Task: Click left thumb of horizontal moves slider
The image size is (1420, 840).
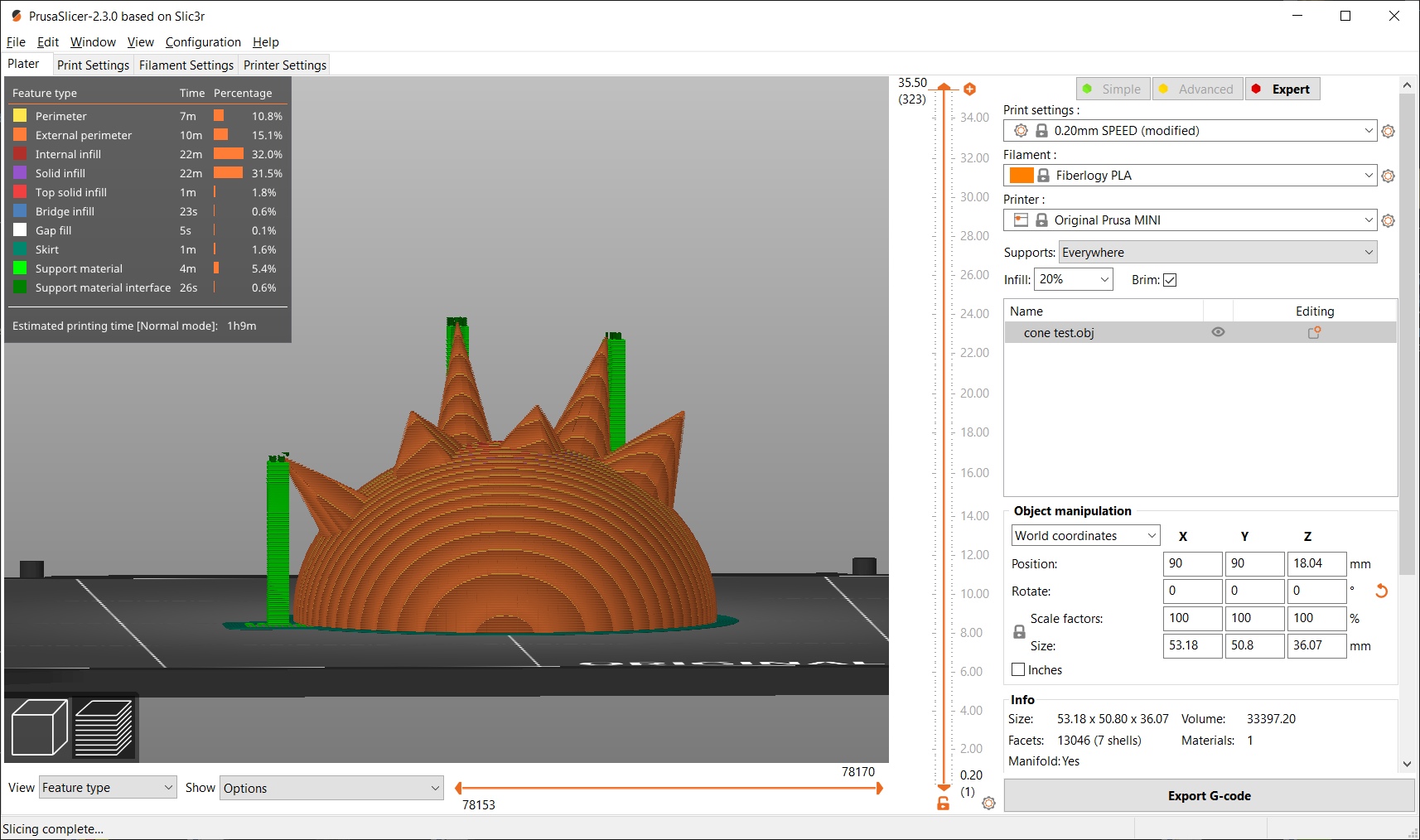Action: point(458,789)
